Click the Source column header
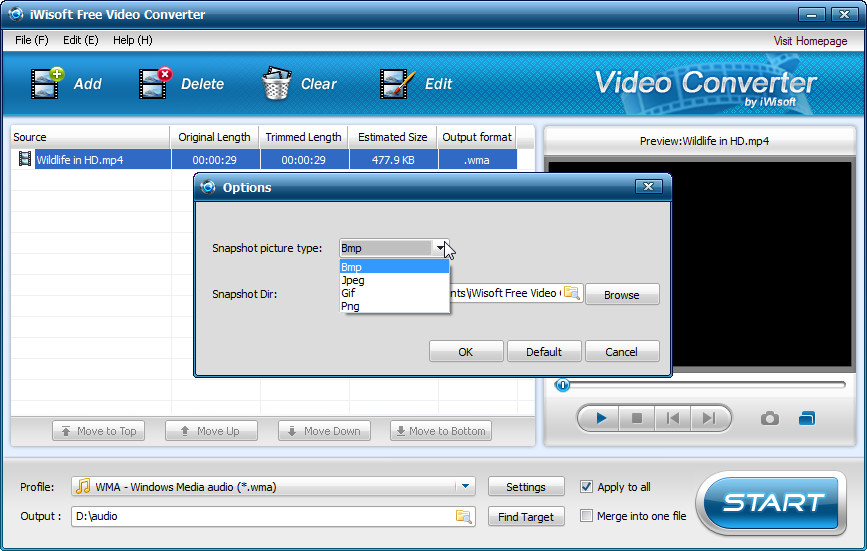Screen dimensions: 867x551 (90, 137)
